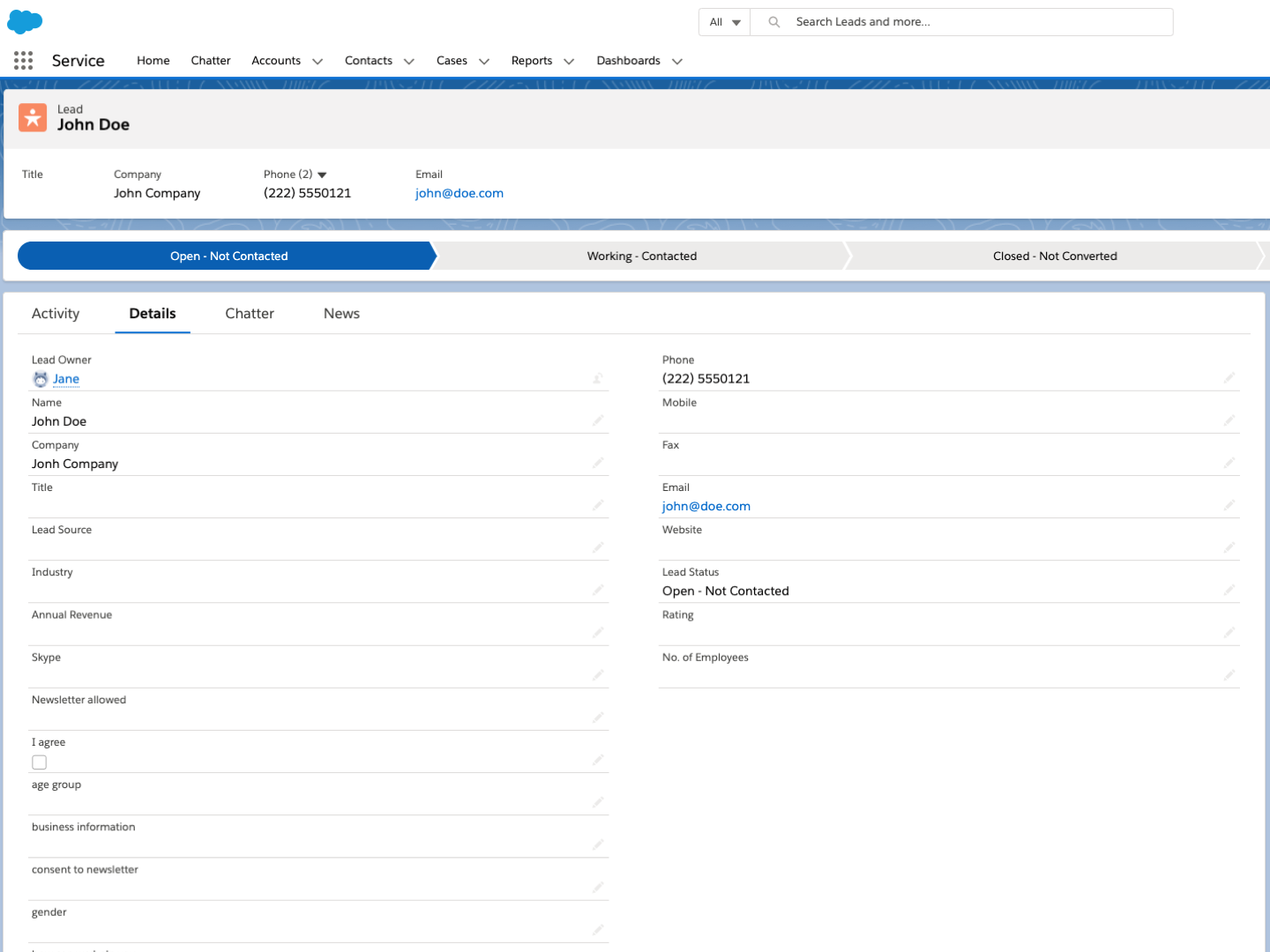Click the Salesforce cloud logo
Image resolution: width=1270 pixels, height=952 pixels.
[25, 22]
